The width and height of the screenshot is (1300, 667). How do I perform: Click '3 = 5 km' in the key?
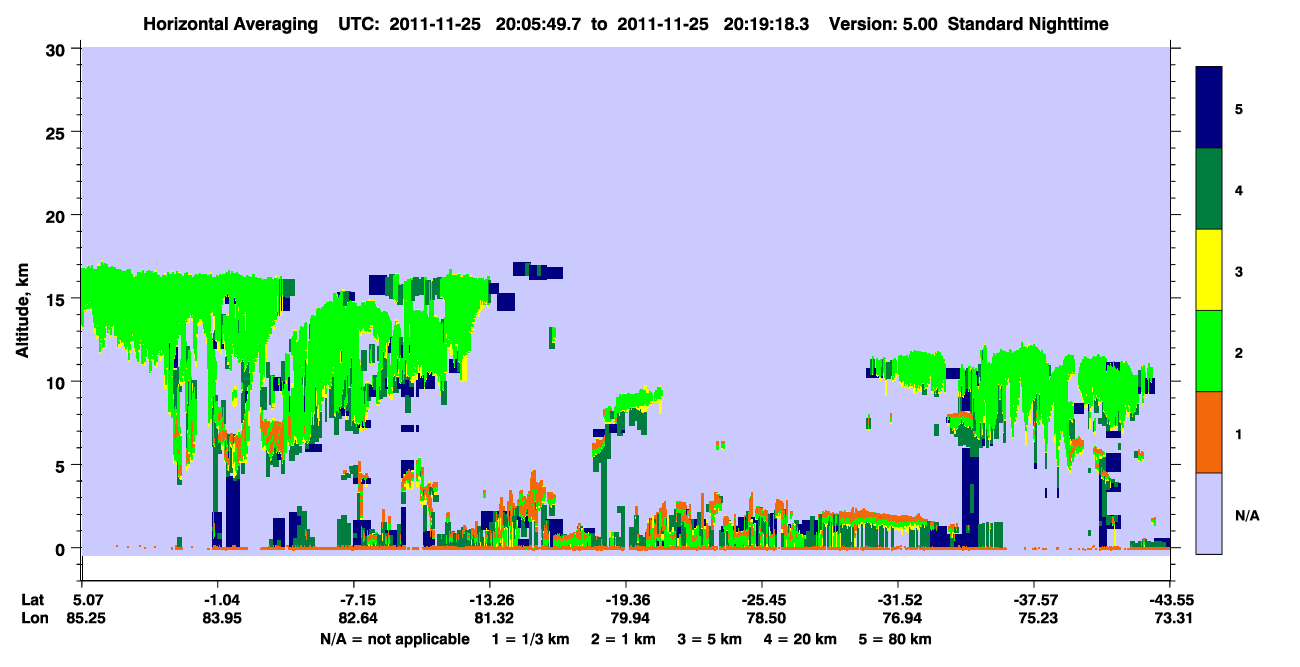pos(709,639)
